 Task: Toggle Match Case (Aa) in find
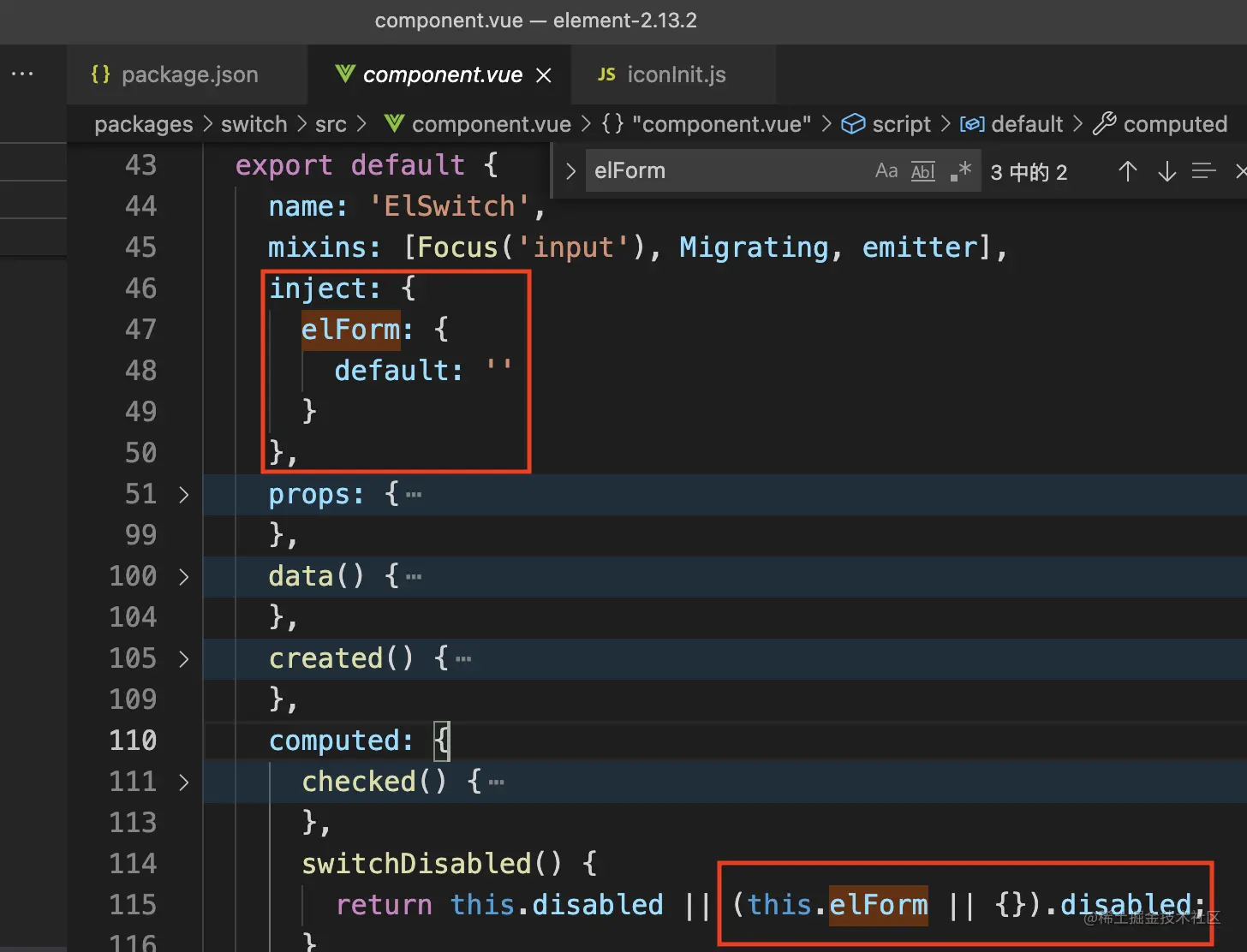(886, 171)
